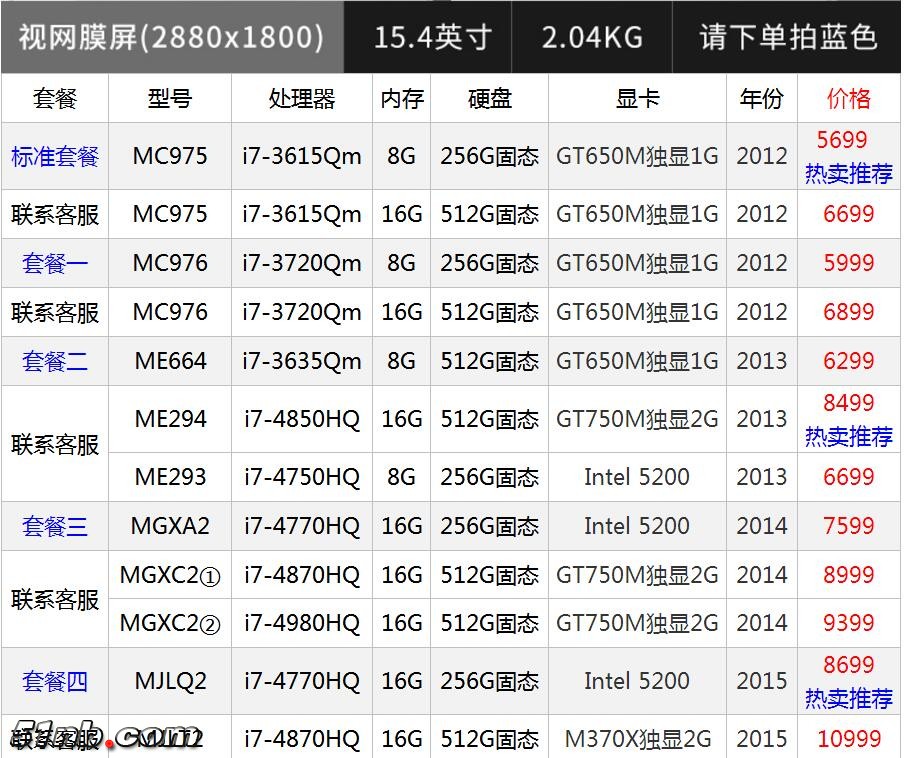
Task: Select the 标准套餐 package link
Action: 54,156
